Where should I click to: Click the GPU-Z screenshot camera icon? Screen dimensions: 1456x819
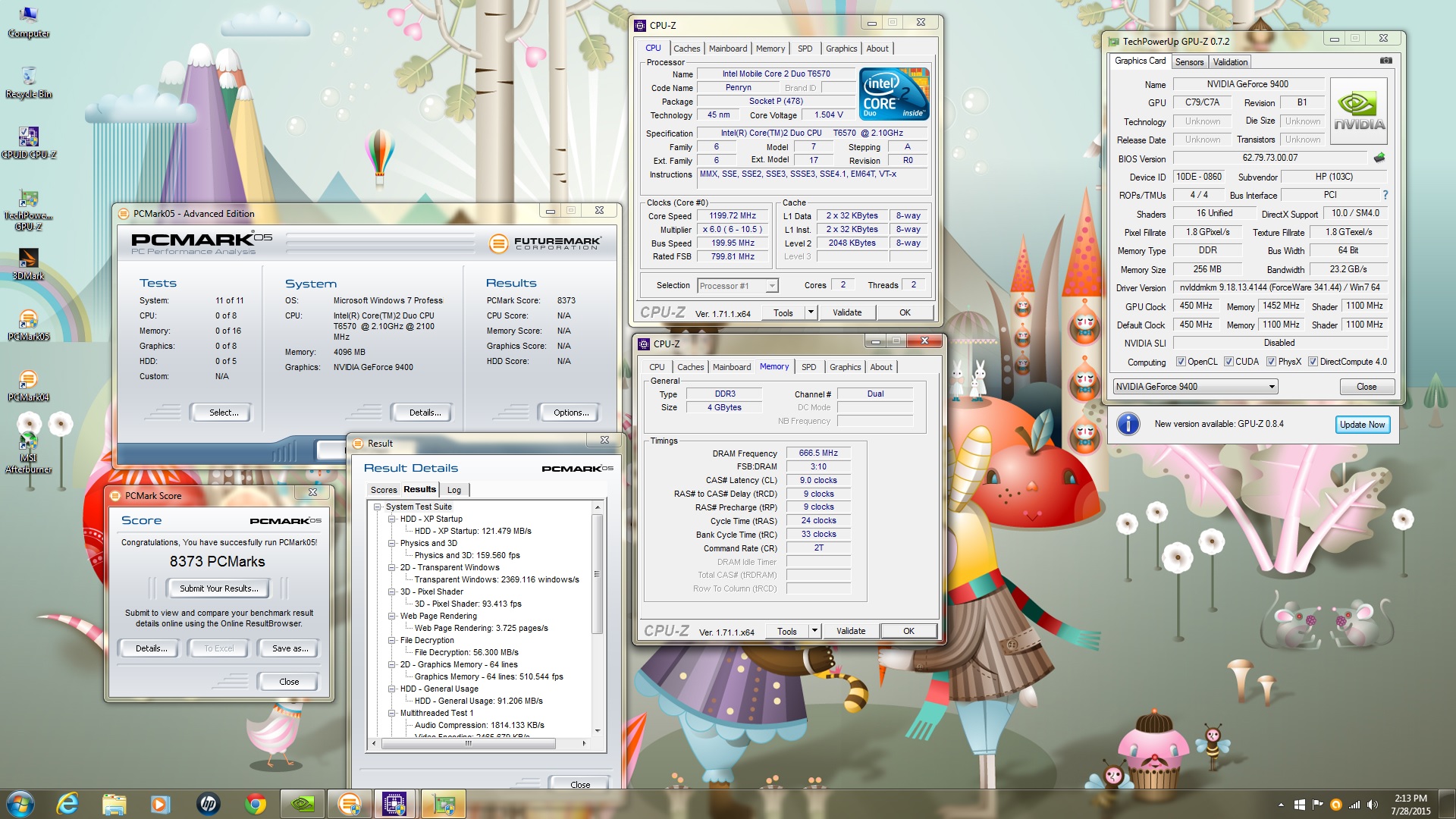click(x=1385, y=61)
